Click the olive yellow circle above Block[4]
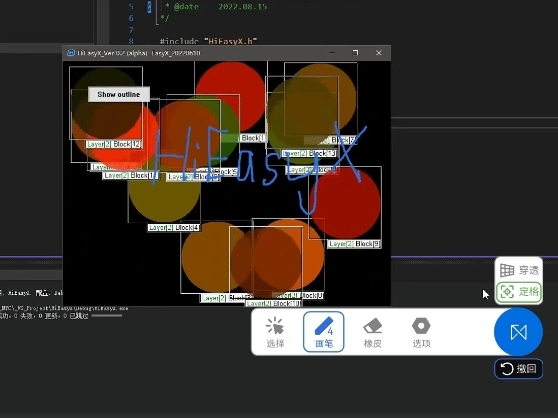Image resolution: width=558 pixels, height=418 pixels. coord(164,197)
